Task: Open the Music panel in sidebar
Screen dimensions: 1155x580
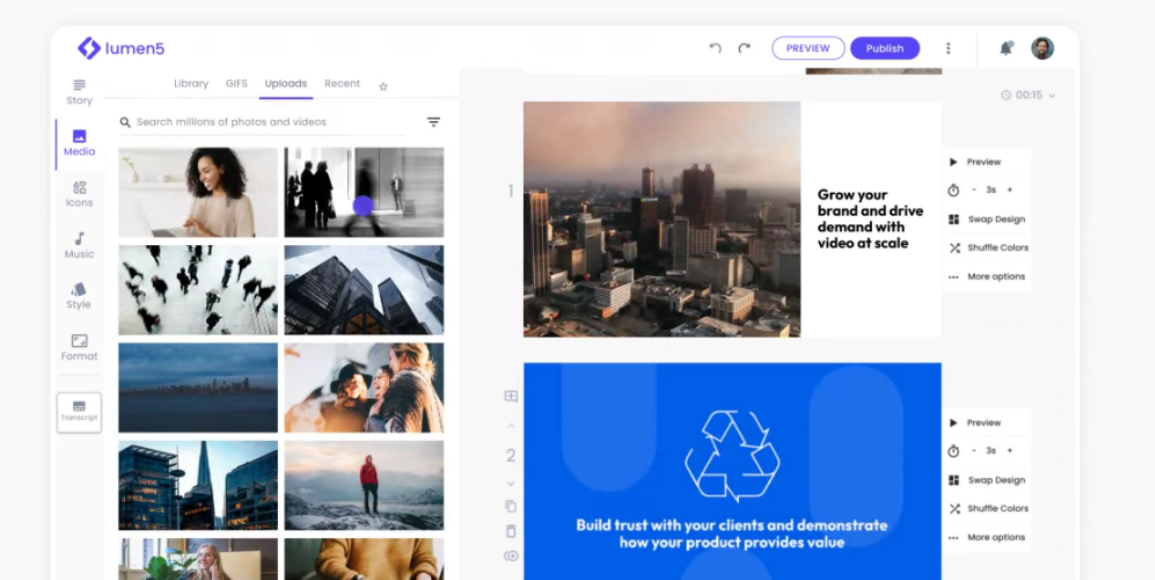Action: pyautogui.click(x=79, y=245)
